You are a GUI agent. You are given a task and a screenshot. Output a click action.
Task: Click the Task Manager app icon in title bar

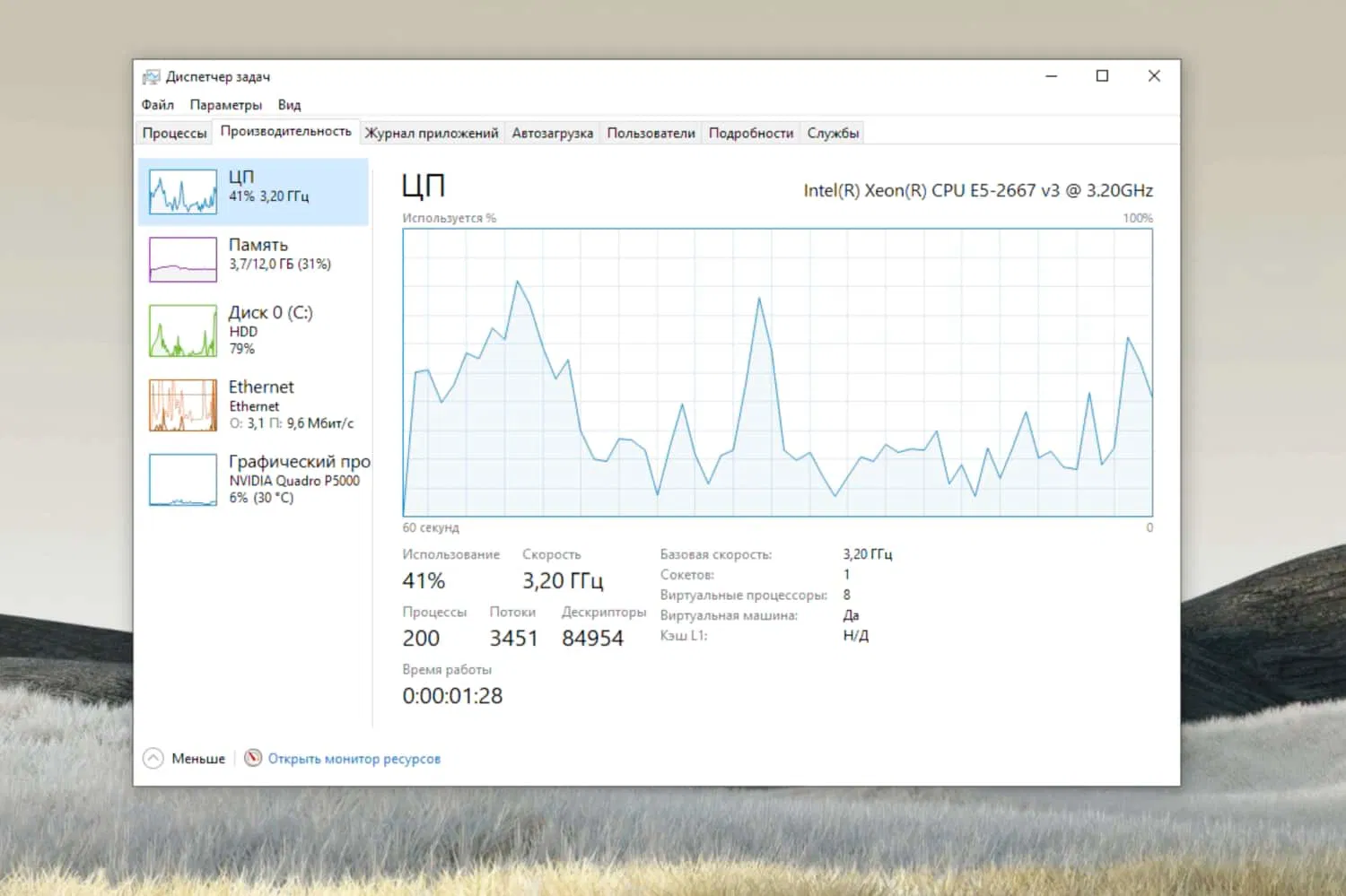pos(151,77)
